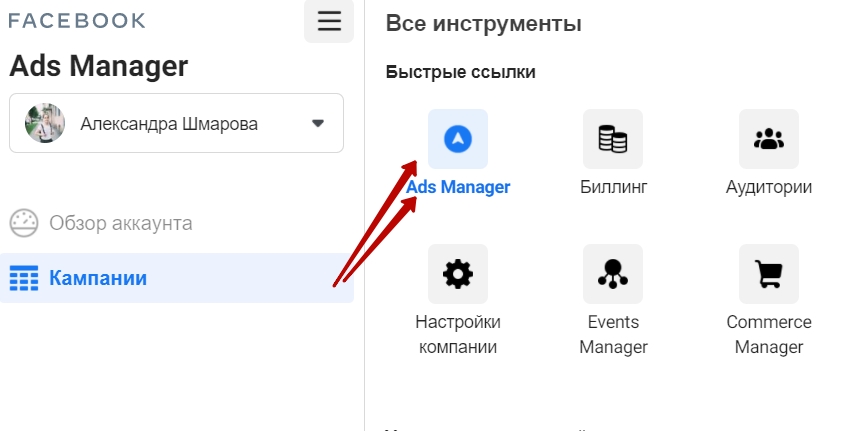
Task: Click the Обзор аккаунта gauge icon
Action: click(24, 223)
